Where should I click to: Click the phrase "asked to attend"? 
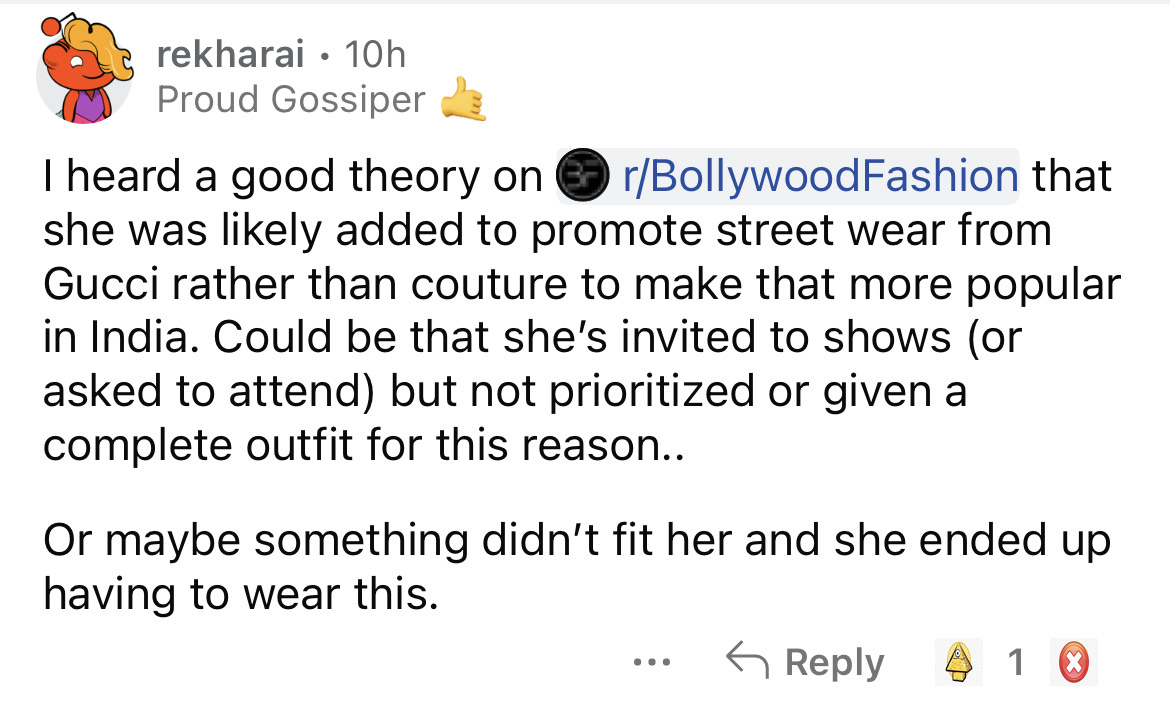click(200, 393)
